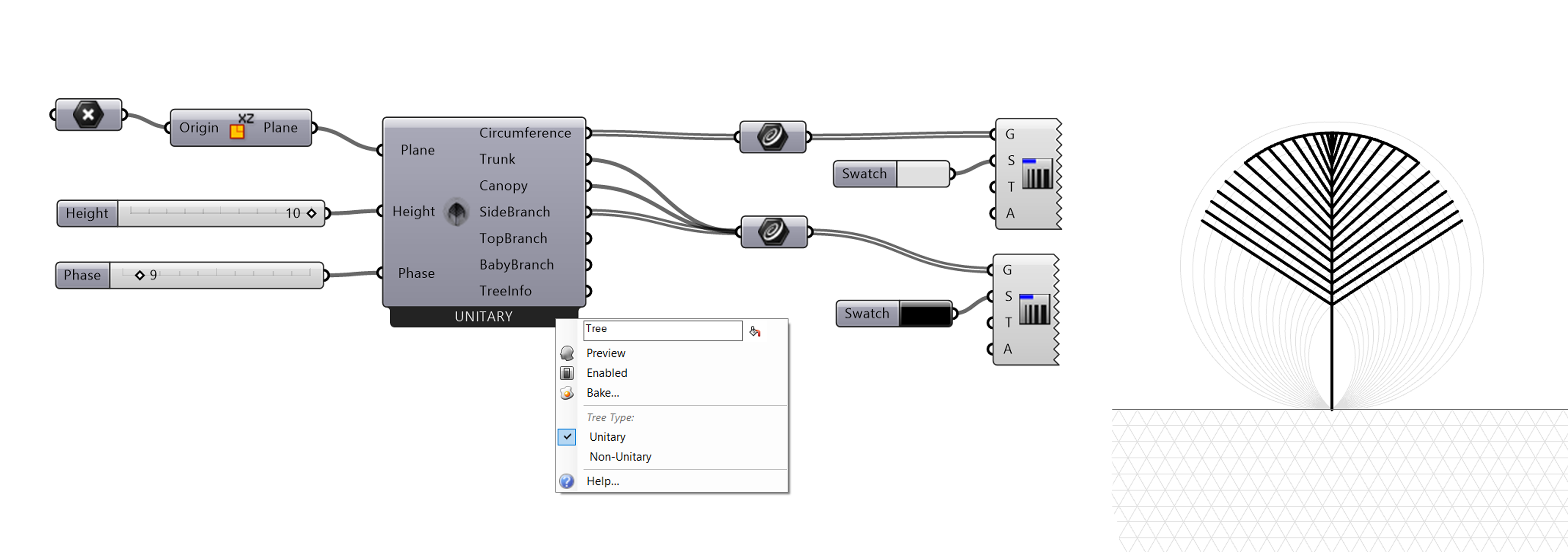Click the Origin input of the XZ Plane component
1568x552 pixels.
(x=199, y=128)
